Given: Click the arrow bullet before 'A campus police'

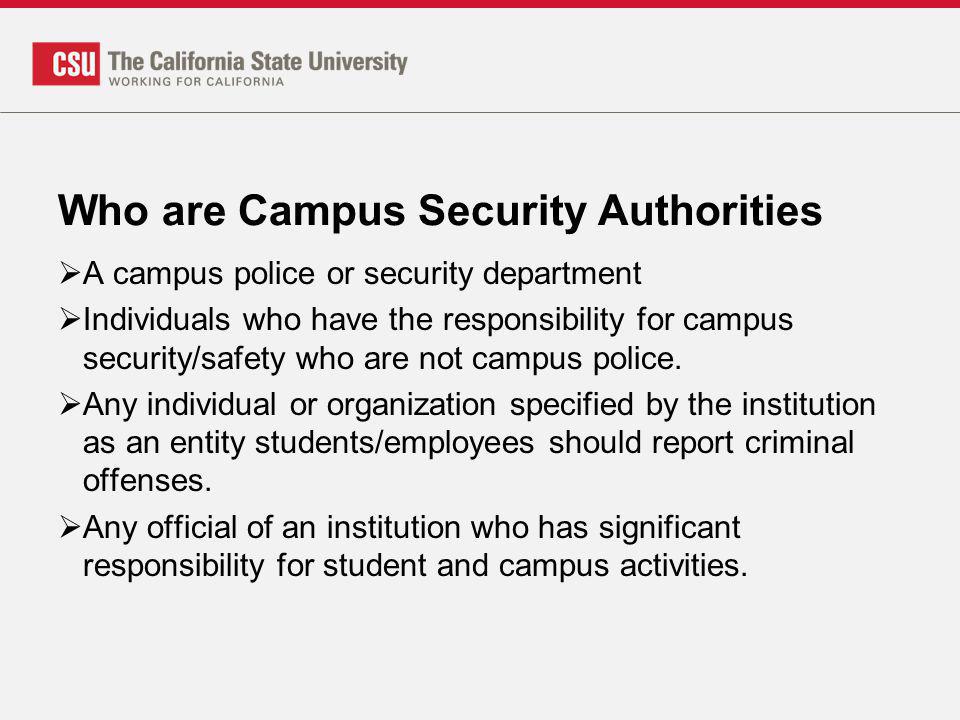Looking at the screenshot, I should click(x=70, y=273).
